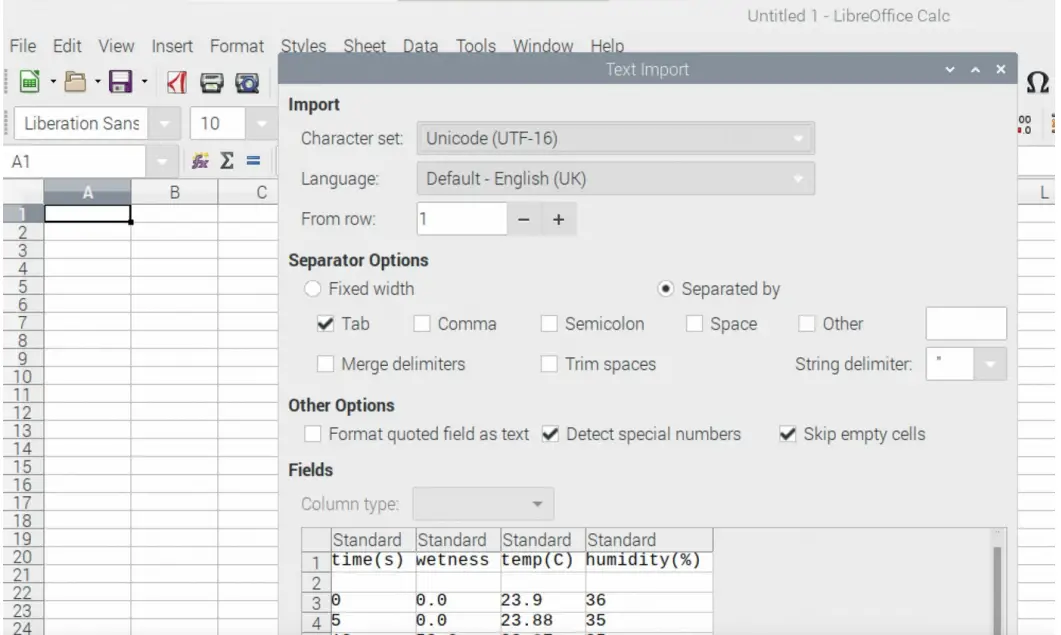Select the humidity(%) preview column header
Image resolution: width=1061 pixels, height=635 pixels.
pos(649,540)
